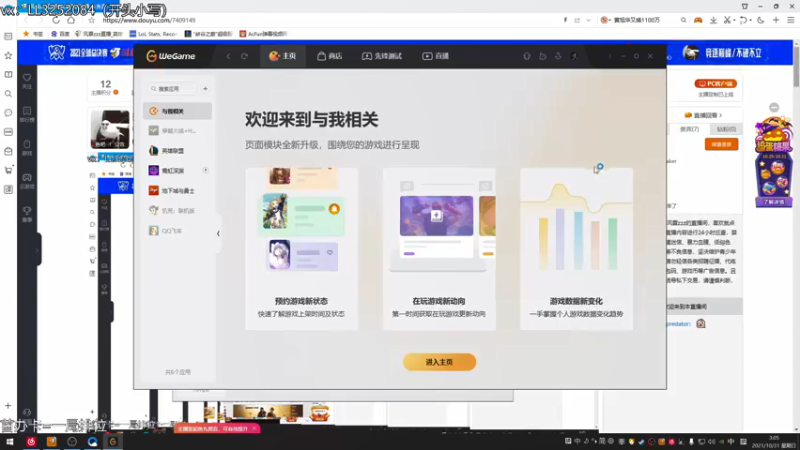Reload the browser page
Viewport: 800px width, 450px height.
56,20
